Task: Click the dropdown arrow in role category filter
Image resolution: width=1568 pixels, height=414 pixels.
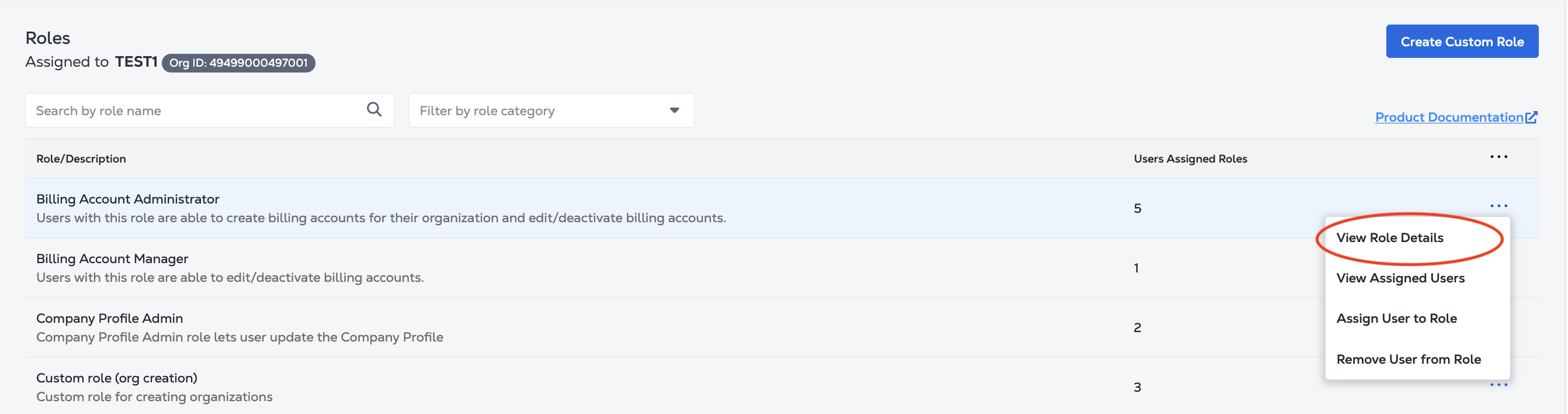Action: pos(674,110)
